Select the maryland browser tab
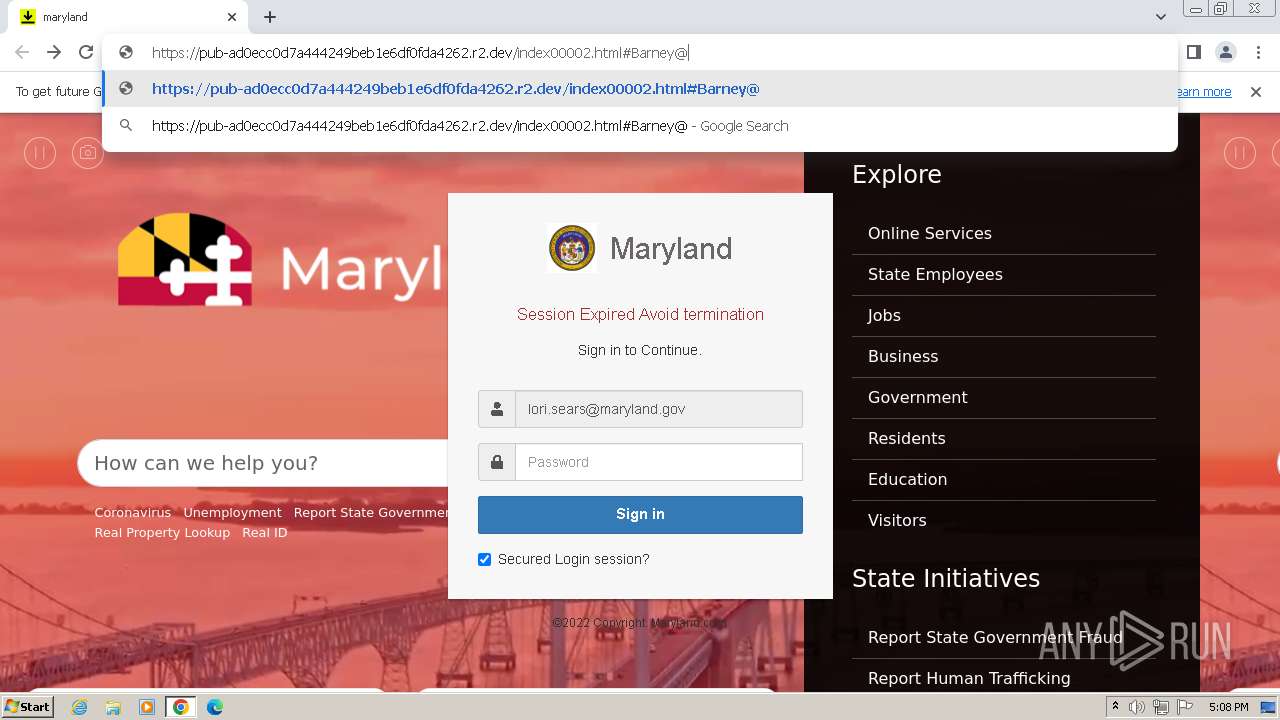Screen dimensions: 1280x720 (x=128, y=17)
